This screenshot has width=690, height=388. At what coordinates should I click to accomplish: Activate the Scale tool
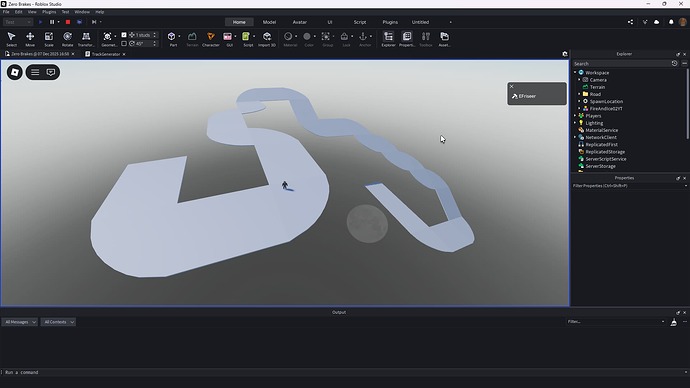[x=49, y=39]
